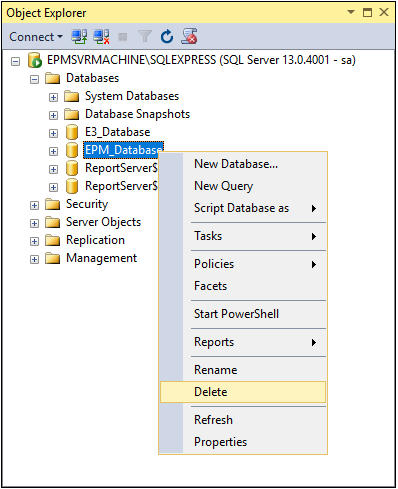This screenshot has height=489, width=398.
Task: Click the Database Snapshots folder icon
Action: [x=71, y=114]
